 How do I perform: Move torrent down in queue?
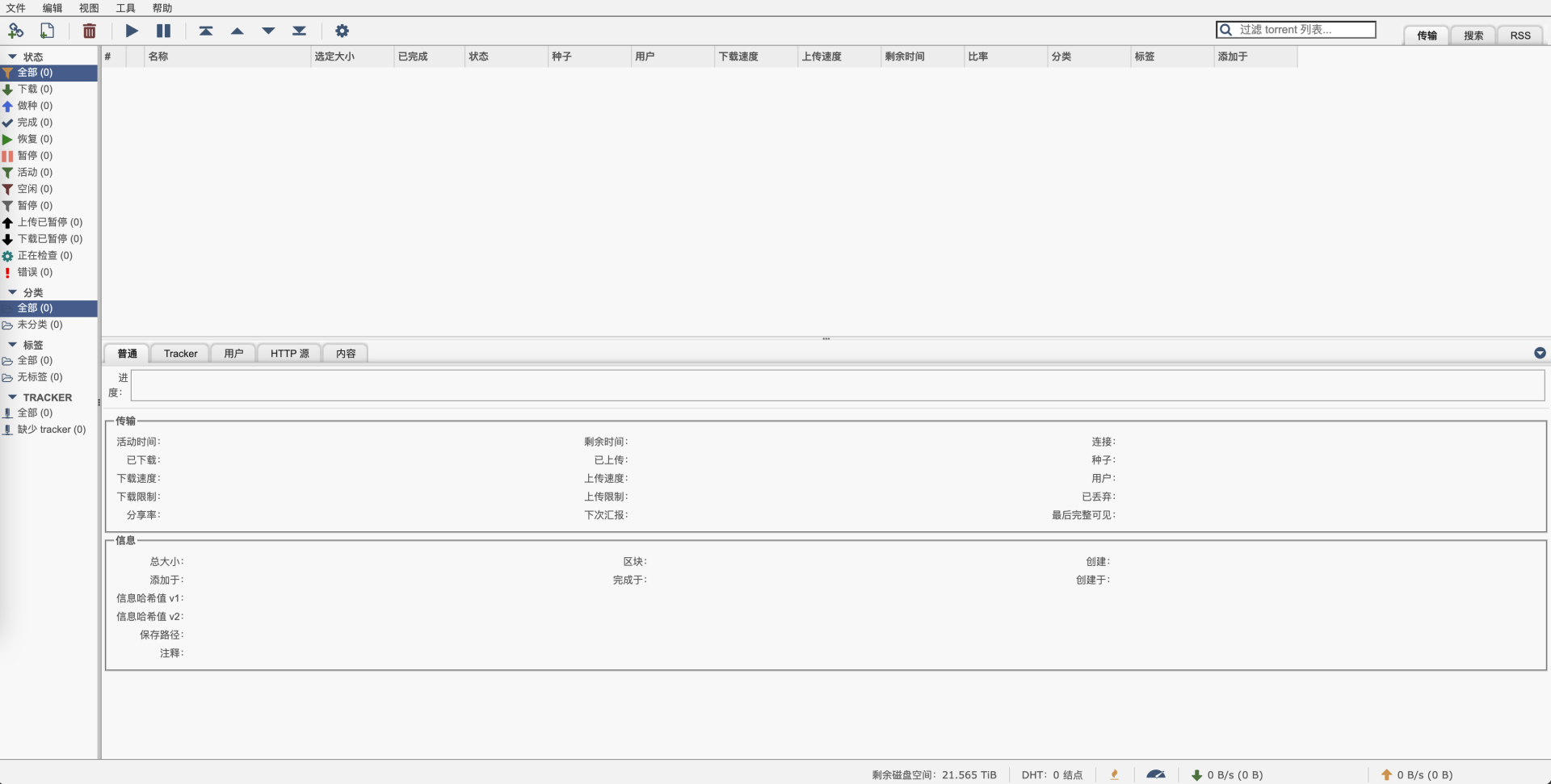pyautogui.click(x=268, y=31)
